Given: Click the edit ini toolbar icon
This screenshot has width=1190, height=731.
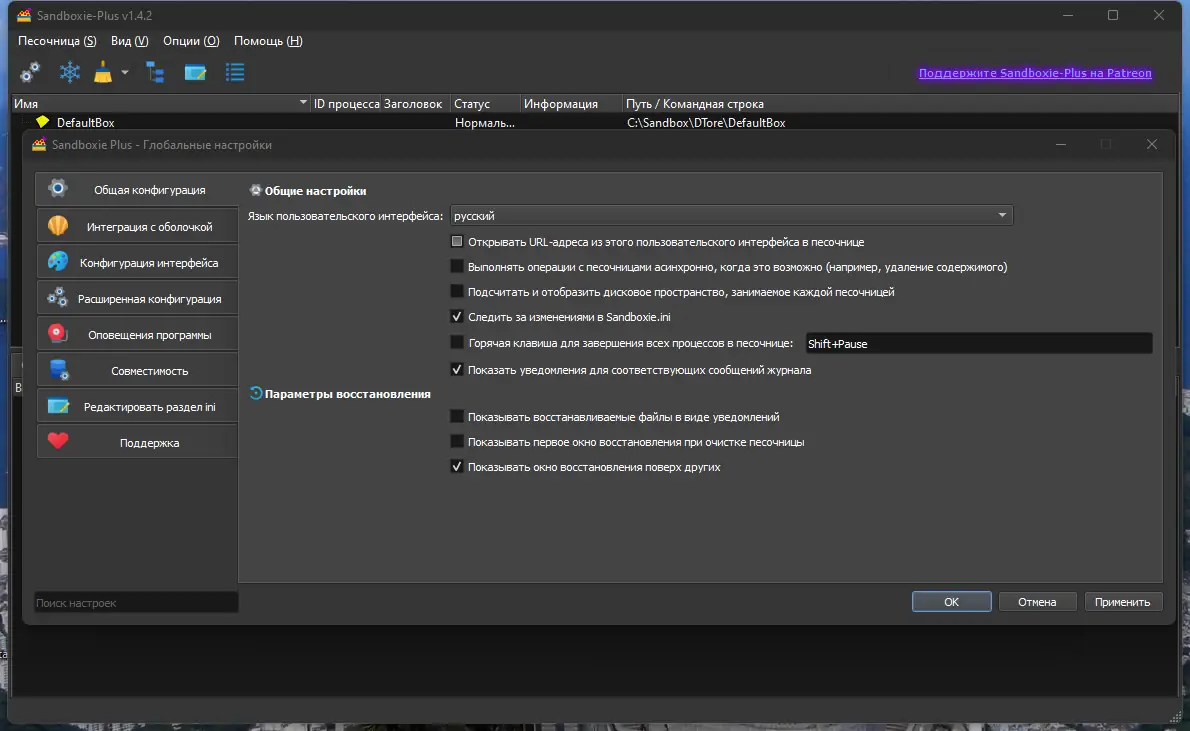Looking at the screenshot, I should click(x=195, y=72).
